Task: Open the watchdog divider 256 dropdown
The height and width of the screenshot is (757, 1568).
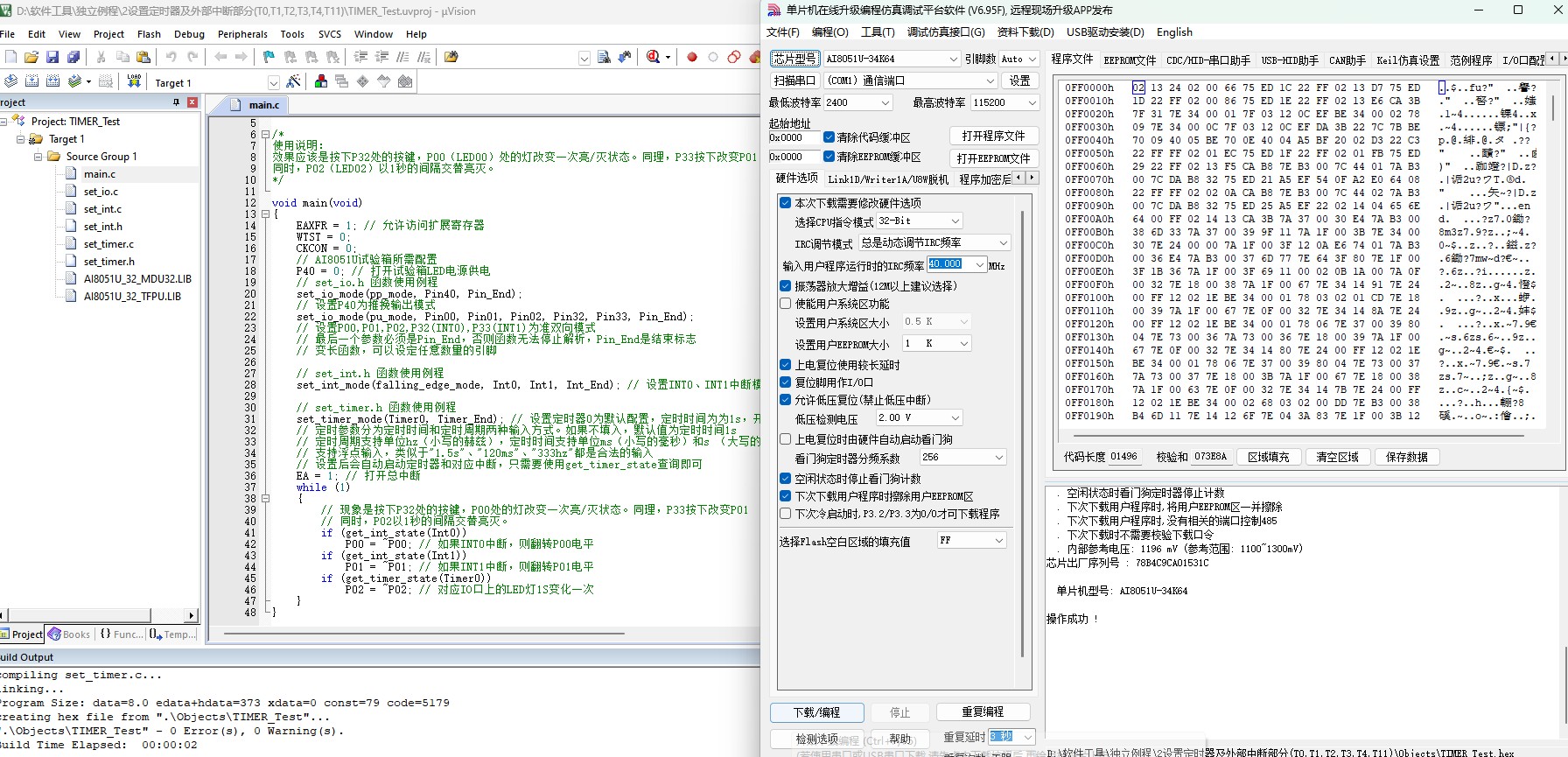Action: coord(962,457)
